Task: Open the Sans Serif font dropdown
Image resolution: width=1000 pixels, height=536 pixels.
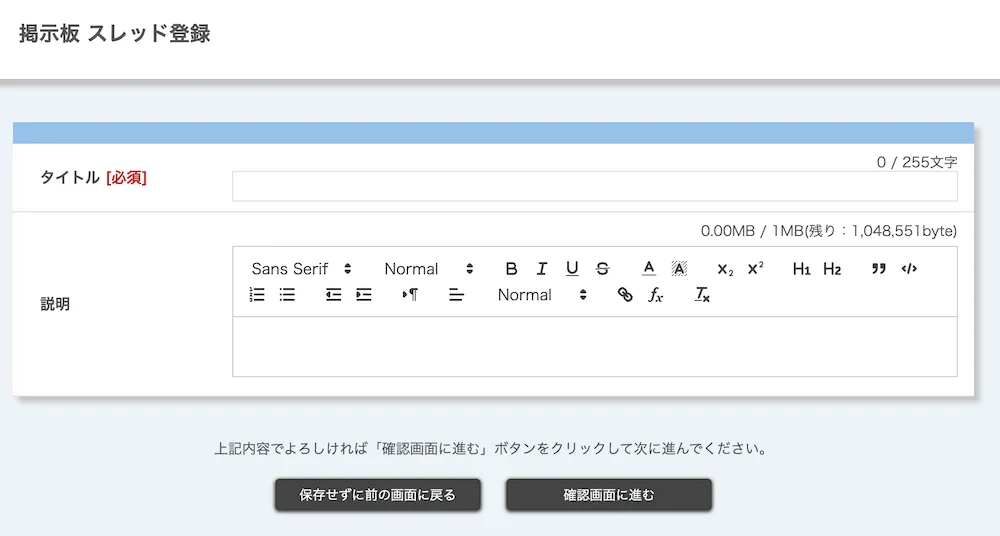Action: tap(302, 269)
